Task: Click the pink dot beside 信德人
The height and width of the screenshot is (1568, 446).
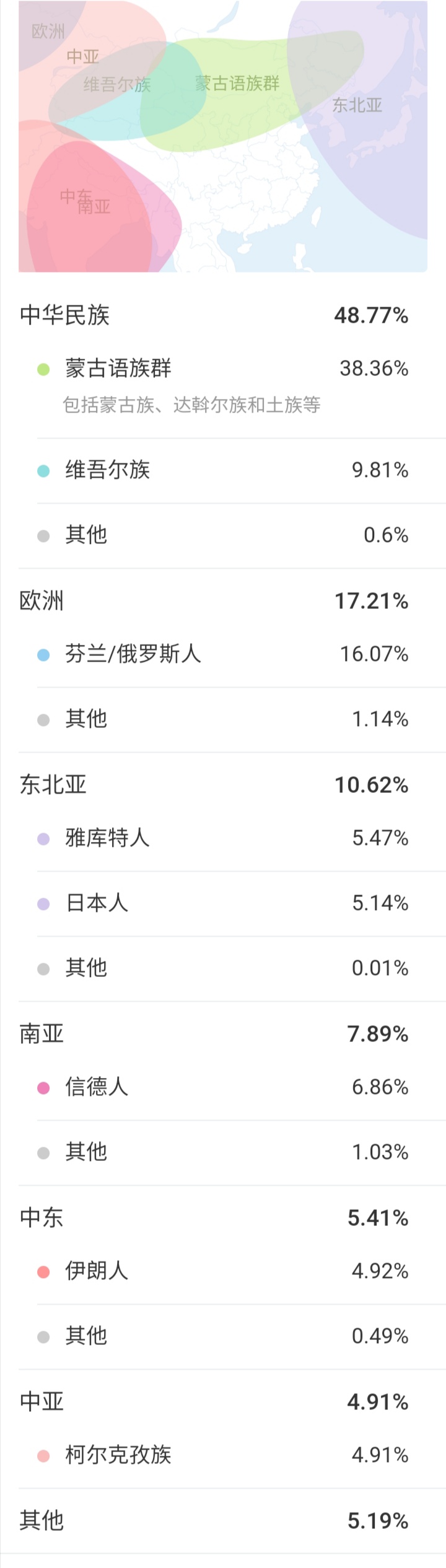Action: [x=43, y=1088]
